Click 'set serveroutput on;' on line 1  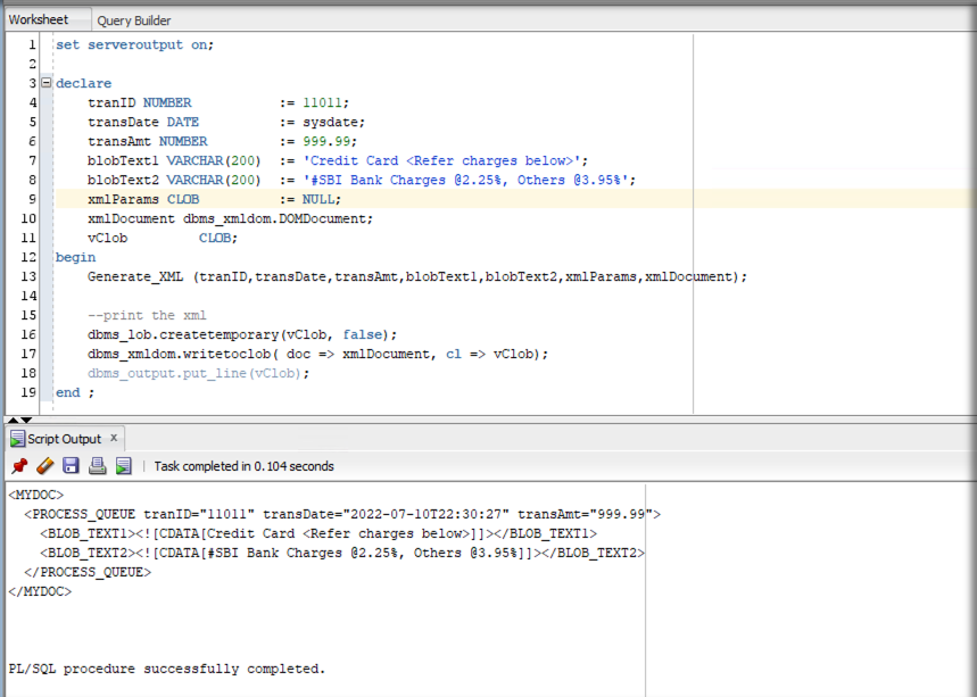[135, 45]
